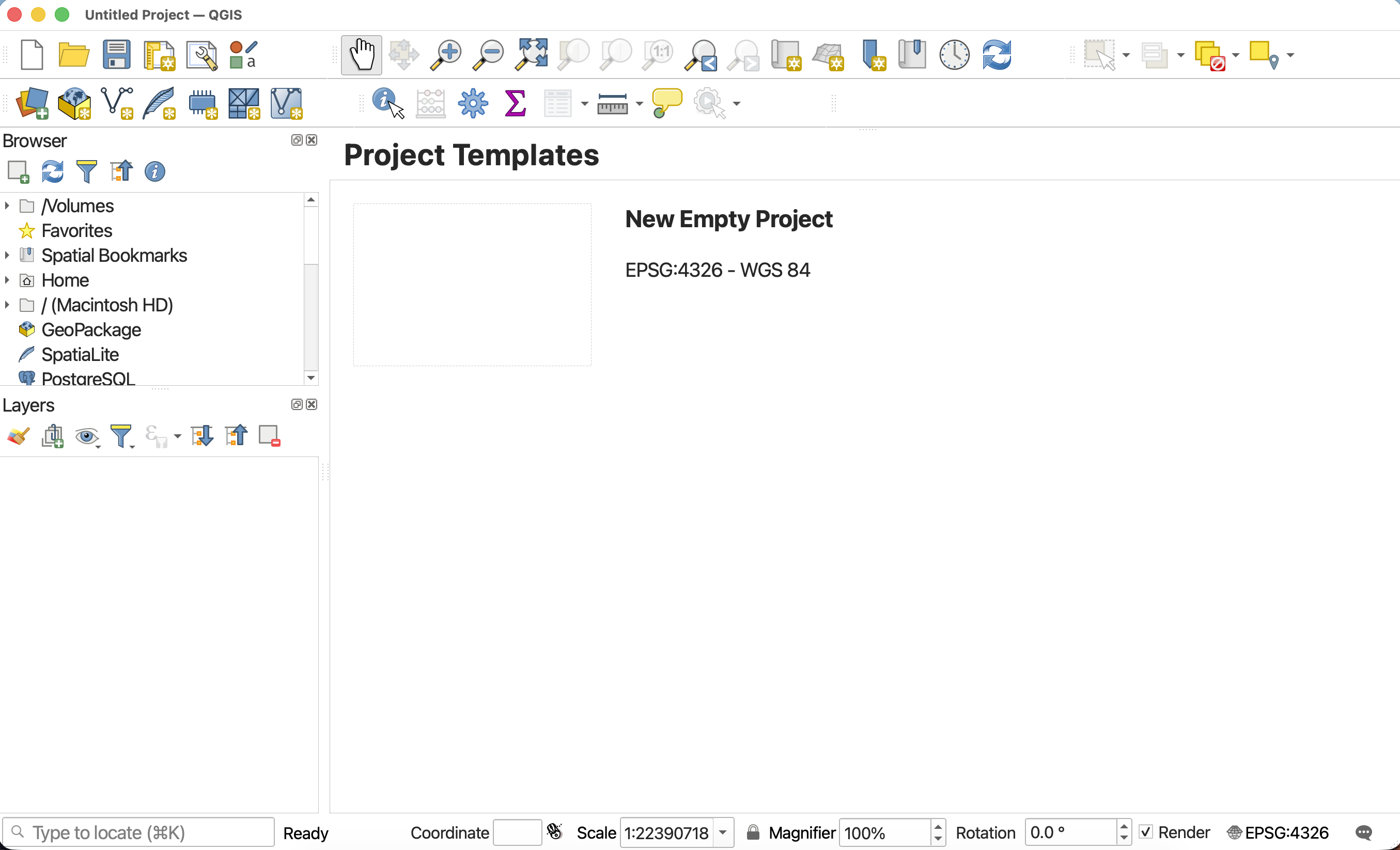Increase the Rotation value stepper
This screenshot has height=850, width=1400.
[1124, 826]
